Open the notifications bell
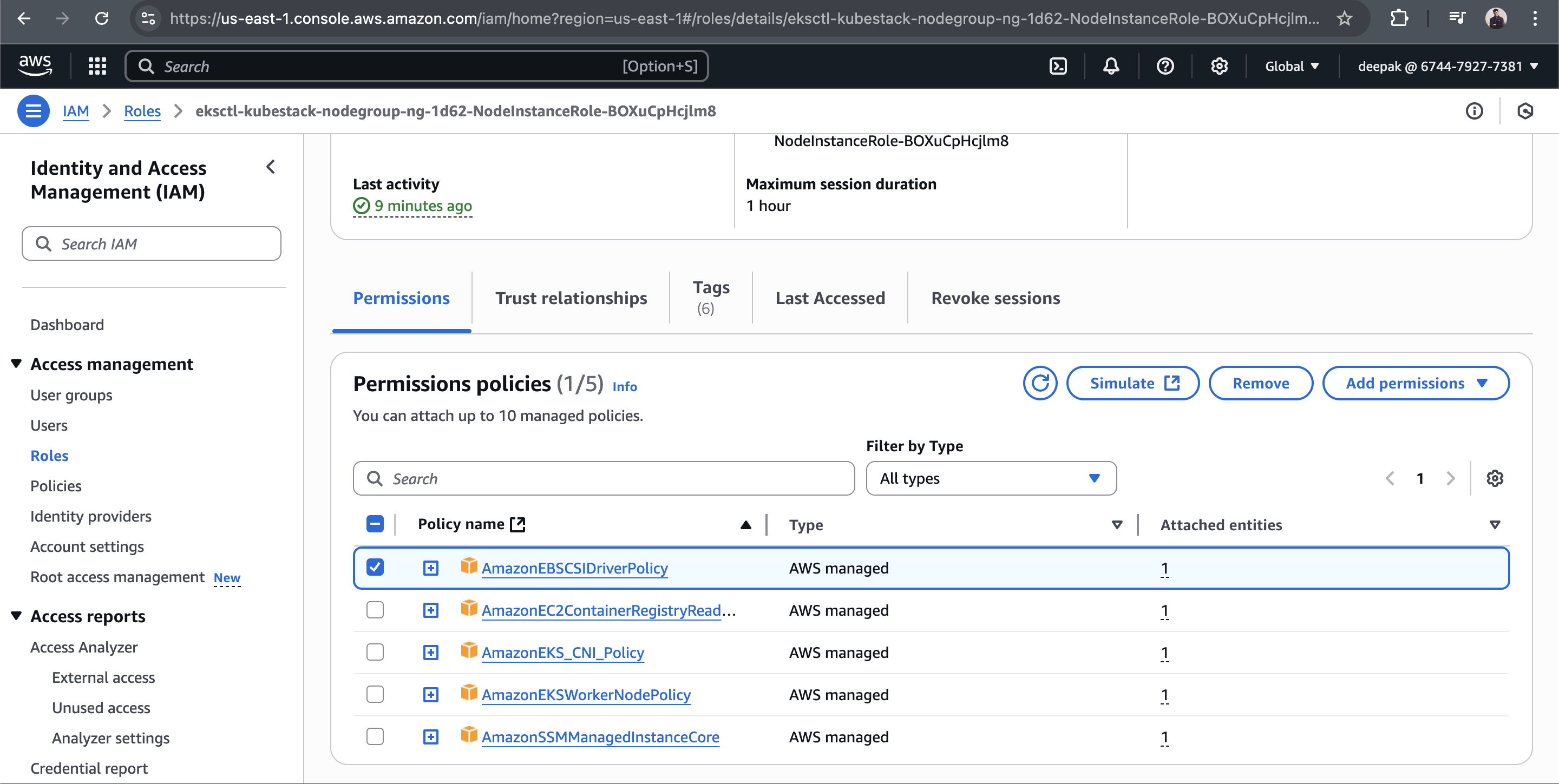 tap(1111, 66)
